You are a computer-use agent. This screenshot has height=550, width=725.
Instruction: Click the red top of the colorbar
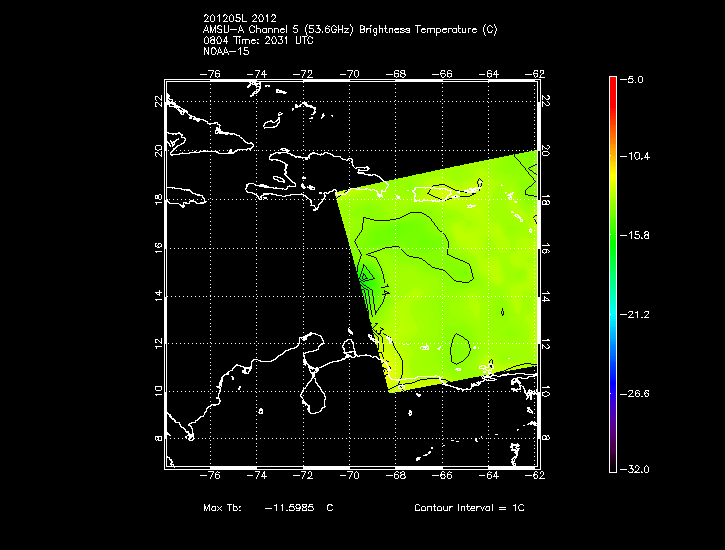click(x=612, y=82)
